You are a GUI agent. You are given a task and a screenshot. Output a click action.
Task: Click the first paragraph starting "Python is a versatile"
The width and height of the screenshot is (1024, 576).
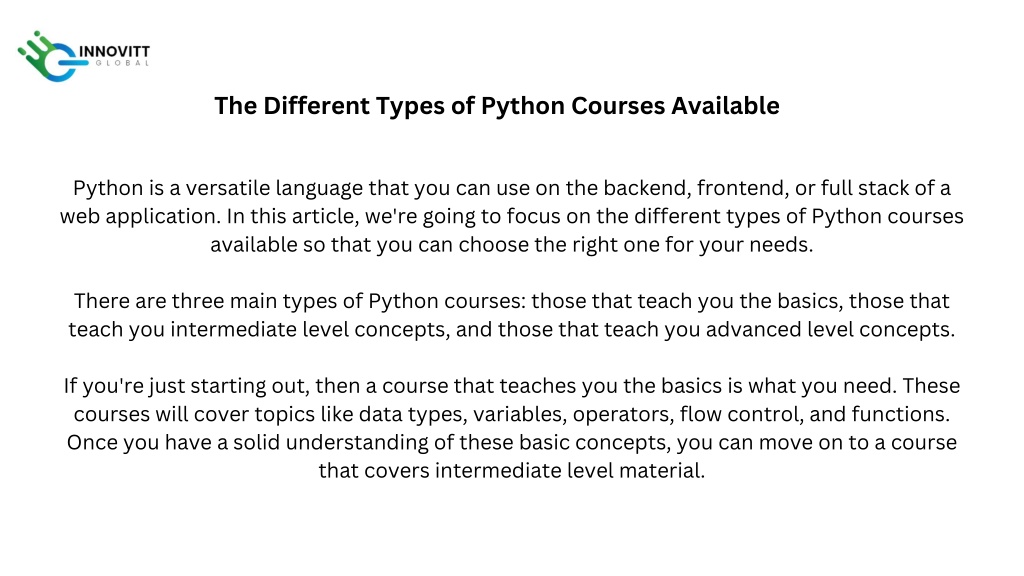512,216
